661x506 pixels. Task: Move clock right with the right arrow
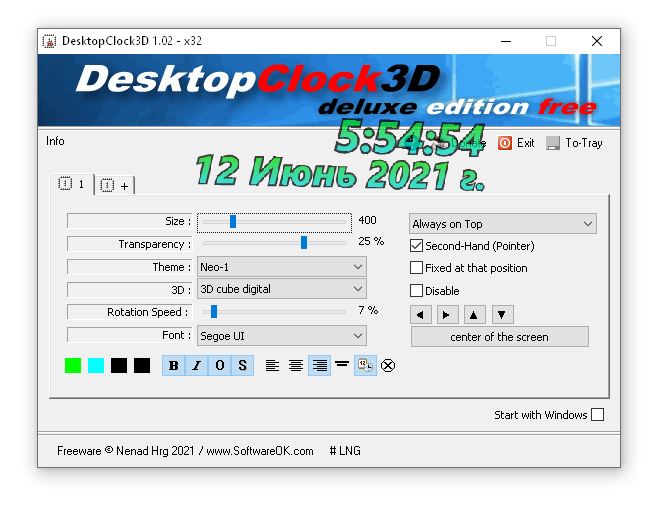point(447,315)
